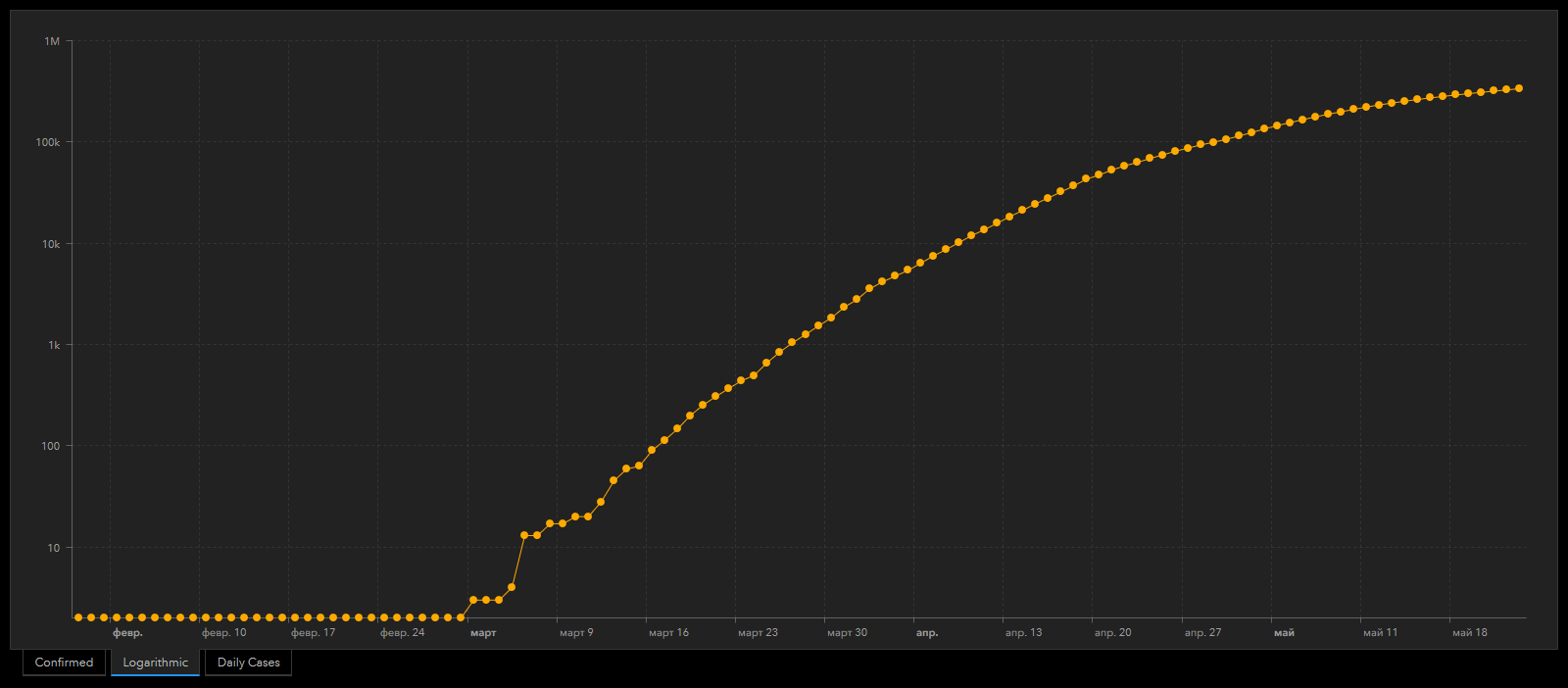The width and height of the screenshot is (1568, 688).
Task: Click the 'май 11' axis label
Action: pyautogui.click(x=1380, y=633)
